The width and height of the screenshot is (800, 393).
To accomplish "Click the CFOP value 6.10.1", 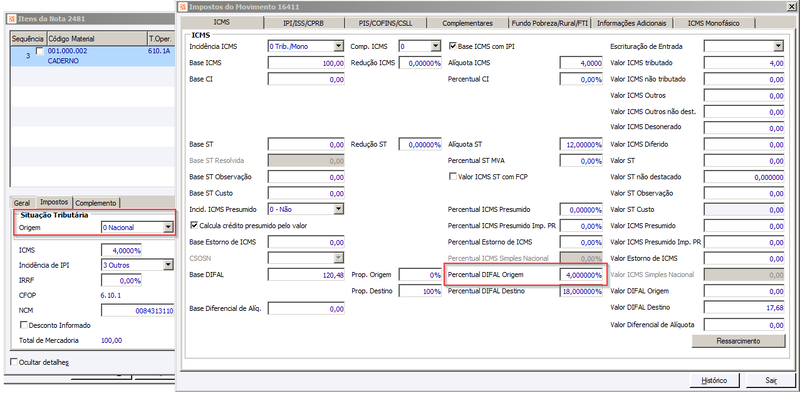I will (x=111, y=295).
